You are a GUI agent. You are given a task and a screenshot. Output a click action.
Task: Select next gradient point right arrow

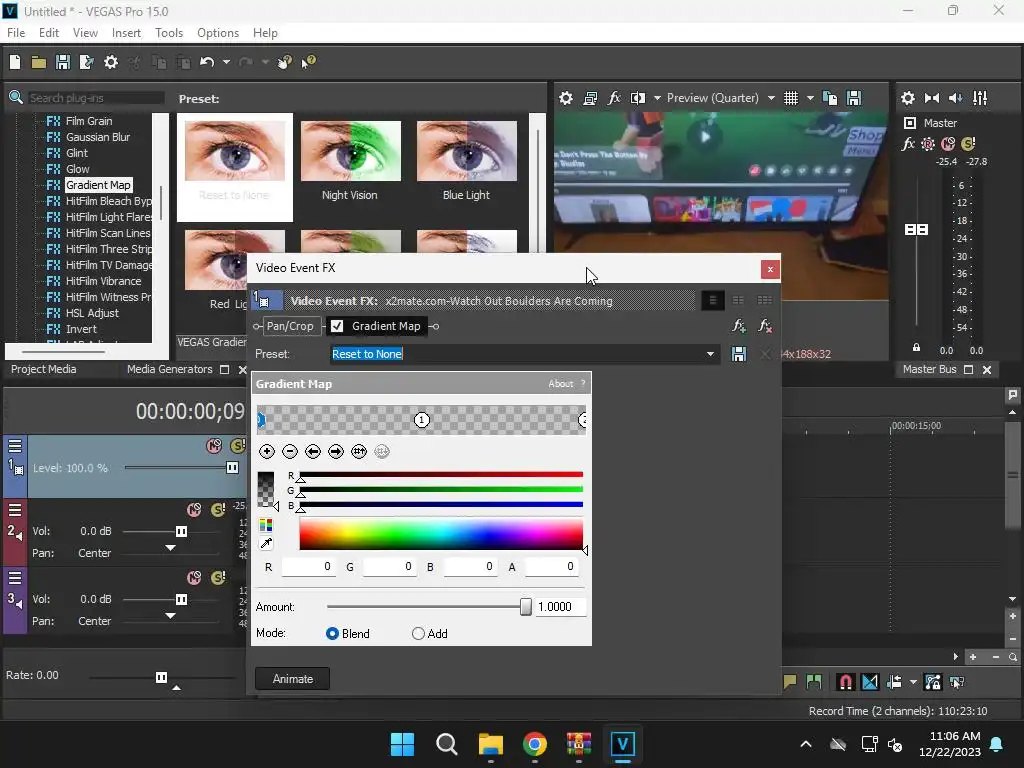[336, 451]
